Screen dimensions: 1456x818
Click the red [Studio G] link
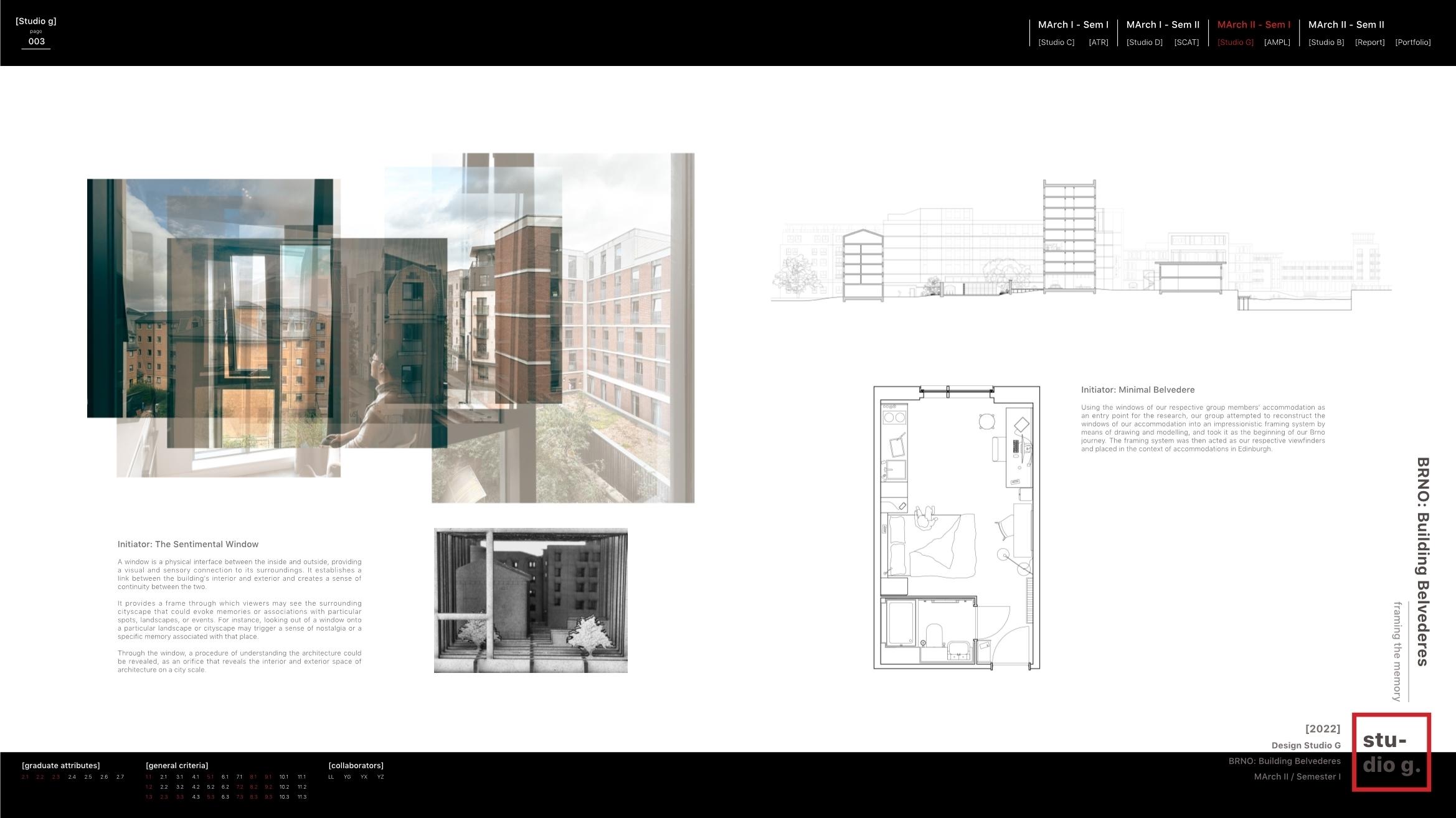(x=1235, y=42)
